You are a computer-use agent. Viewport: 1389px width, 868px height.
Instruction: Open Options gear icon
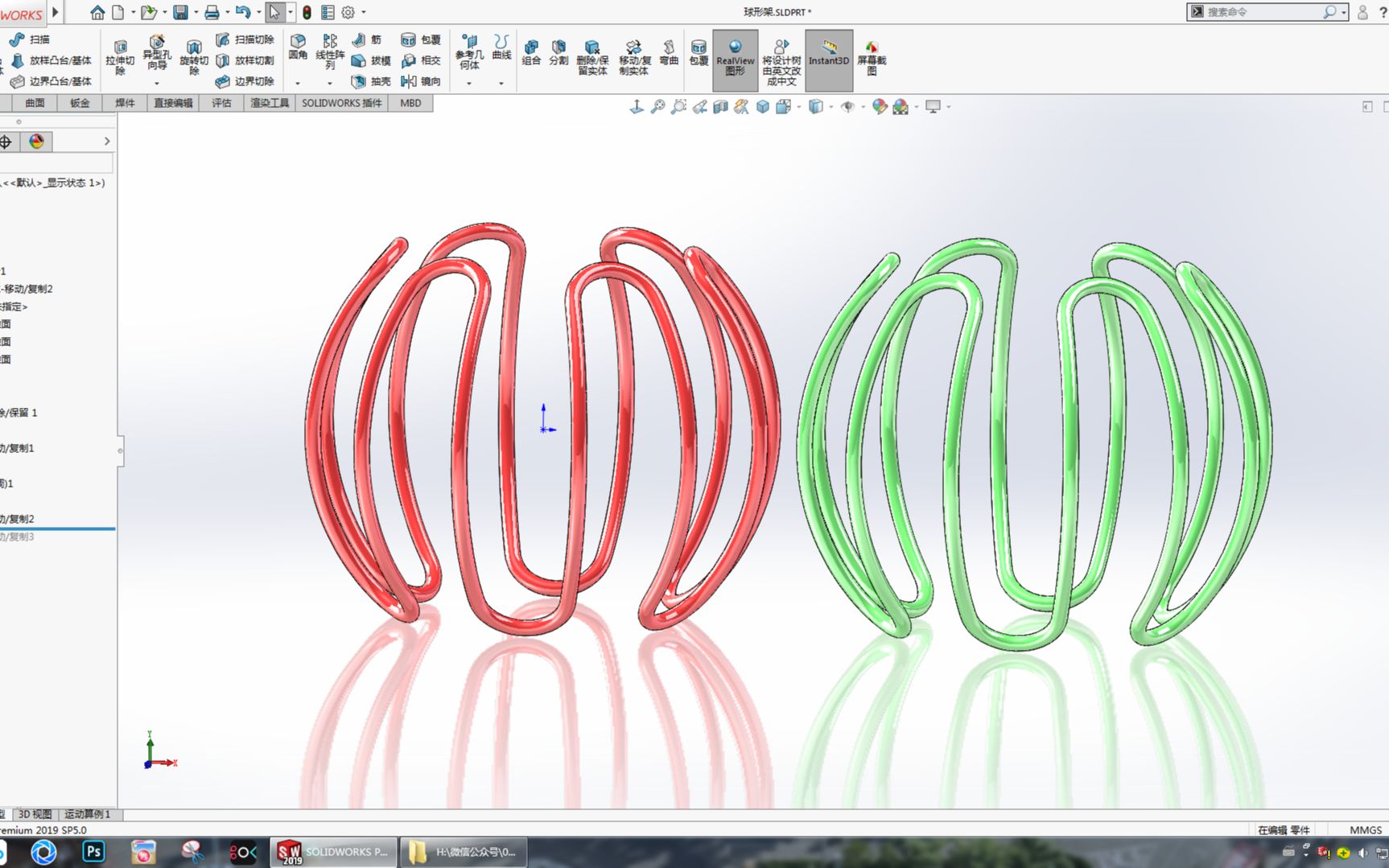point(348,12)
